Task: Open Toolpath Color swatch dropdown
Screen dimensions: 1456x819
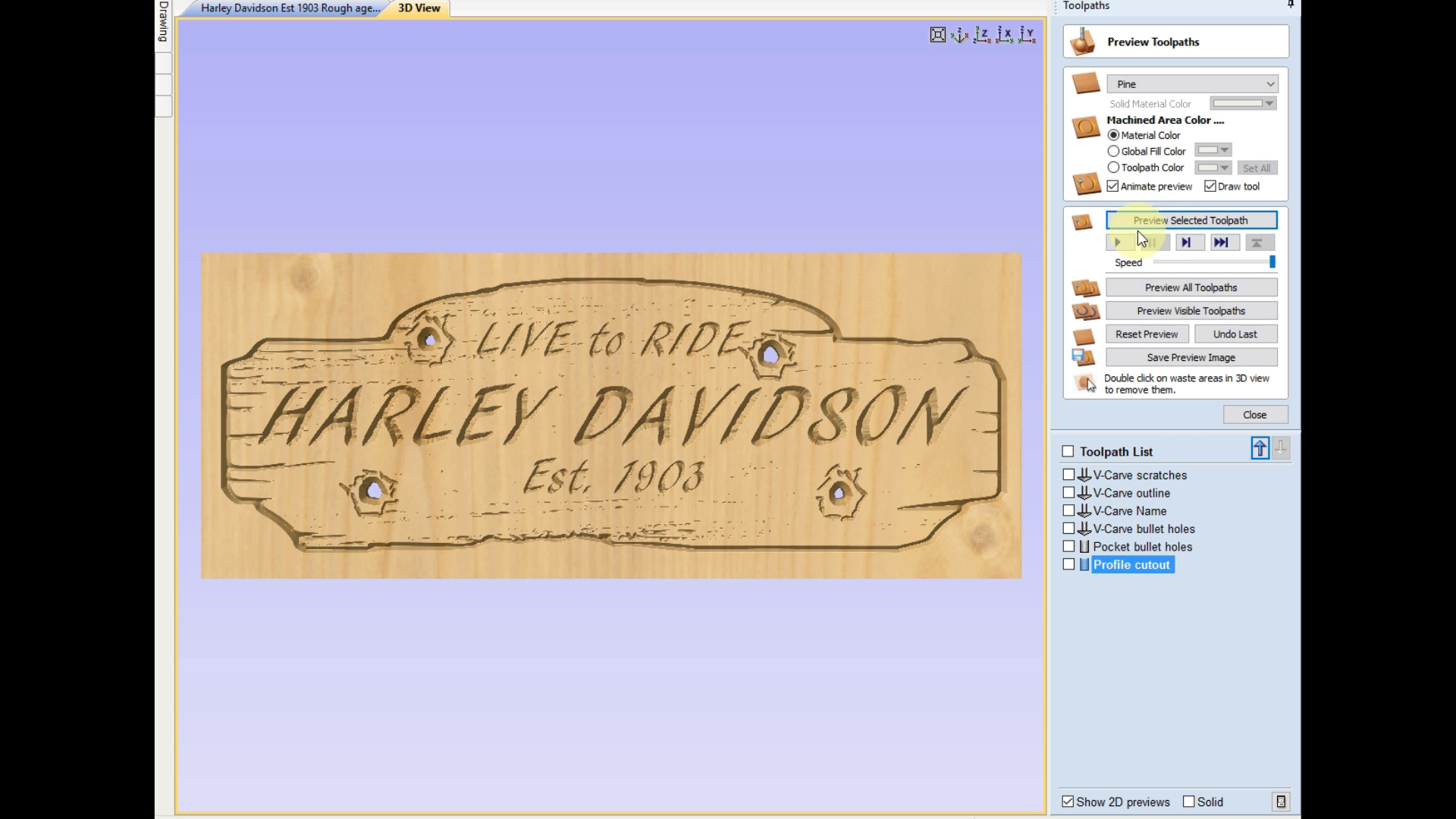Action: pos(1213,168)
